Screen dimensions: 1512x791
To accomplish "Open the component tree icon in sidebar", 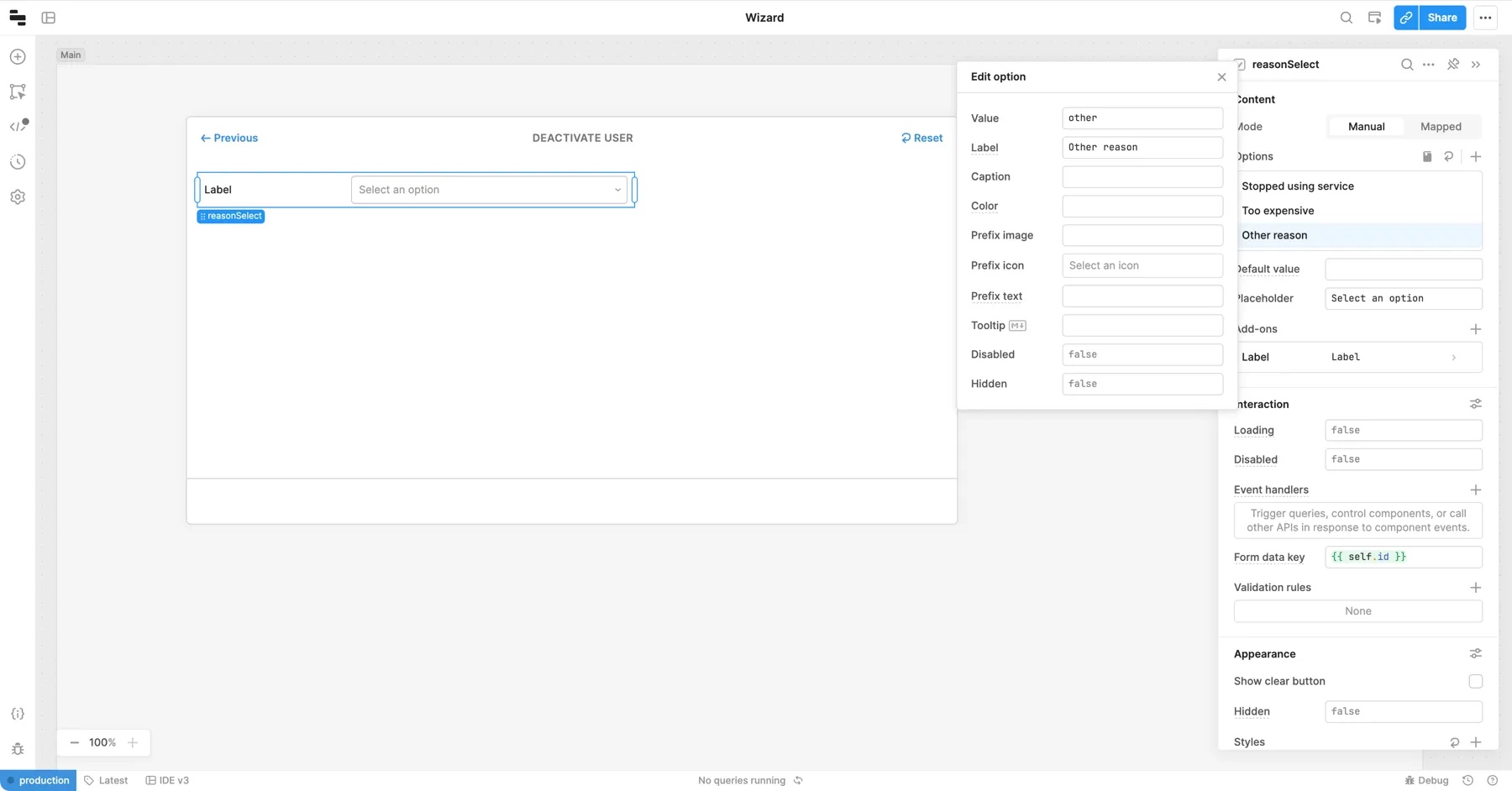I will [x=18, y=92].
